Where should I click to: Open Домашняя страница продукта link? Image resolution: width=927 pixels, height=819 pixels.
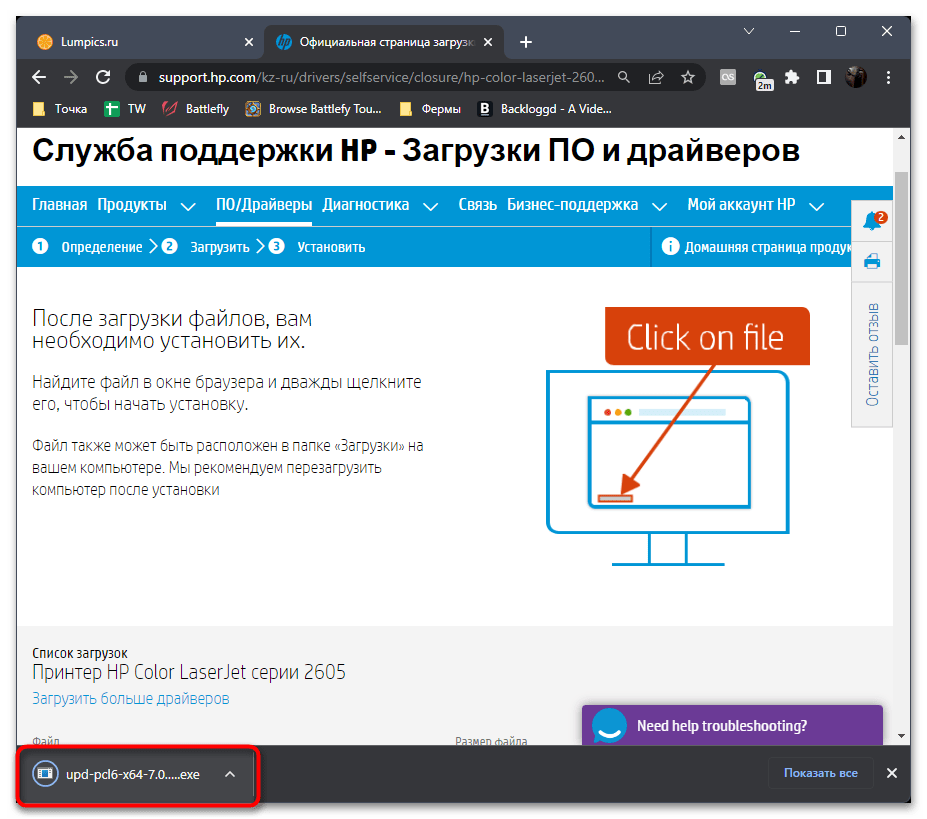(767, 247)
